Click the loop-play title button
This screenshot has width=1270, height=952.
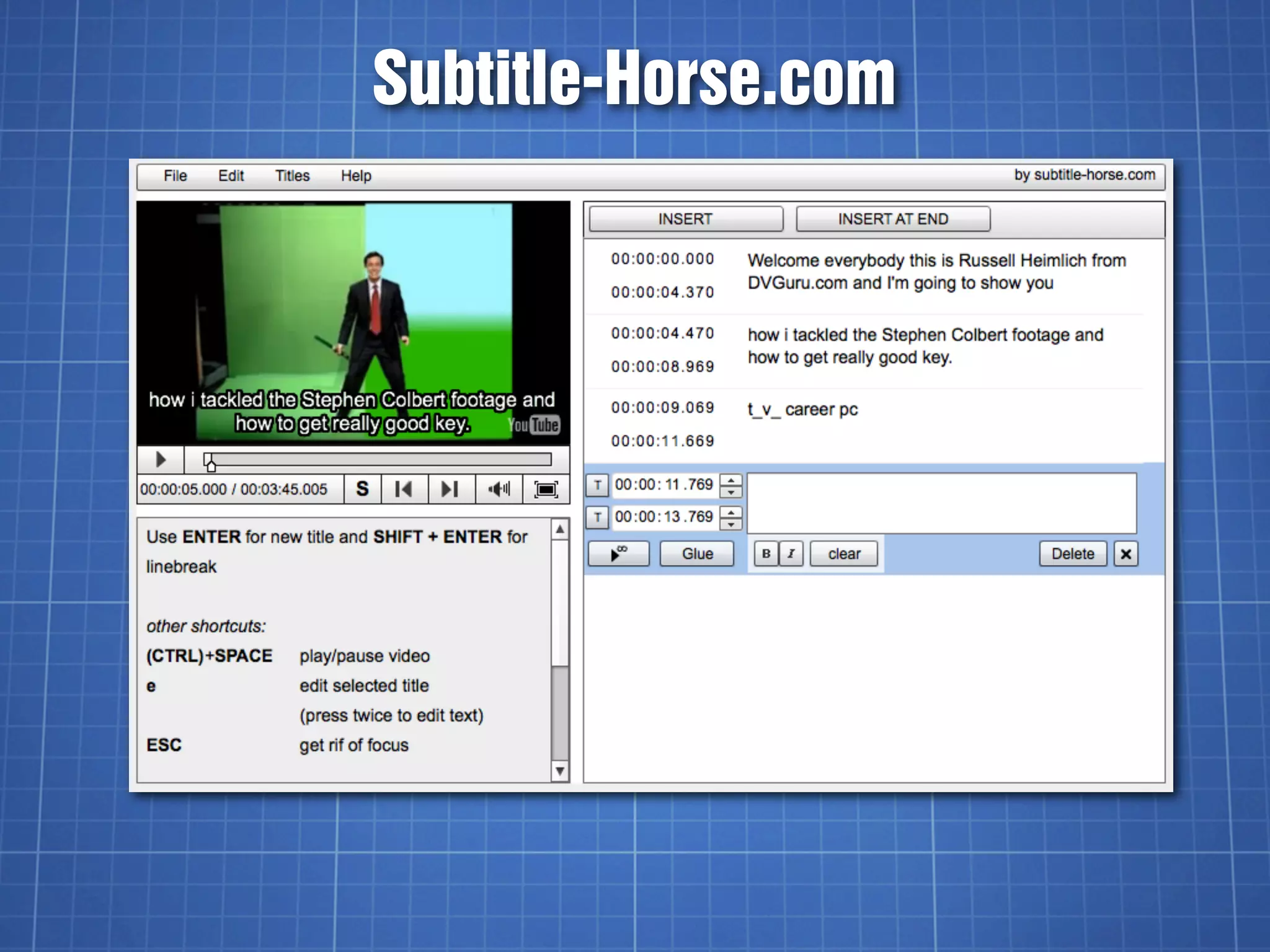tap(619, 553)
